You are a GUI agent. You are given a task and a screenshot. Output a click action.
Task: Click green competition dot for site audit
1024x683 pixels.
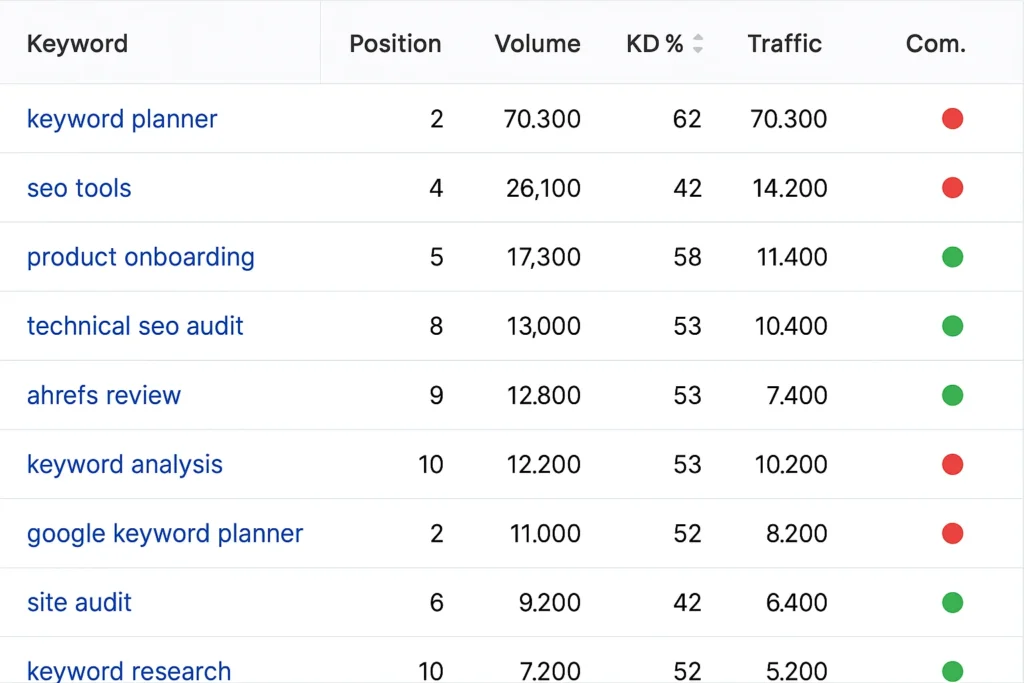click(952, 602)
